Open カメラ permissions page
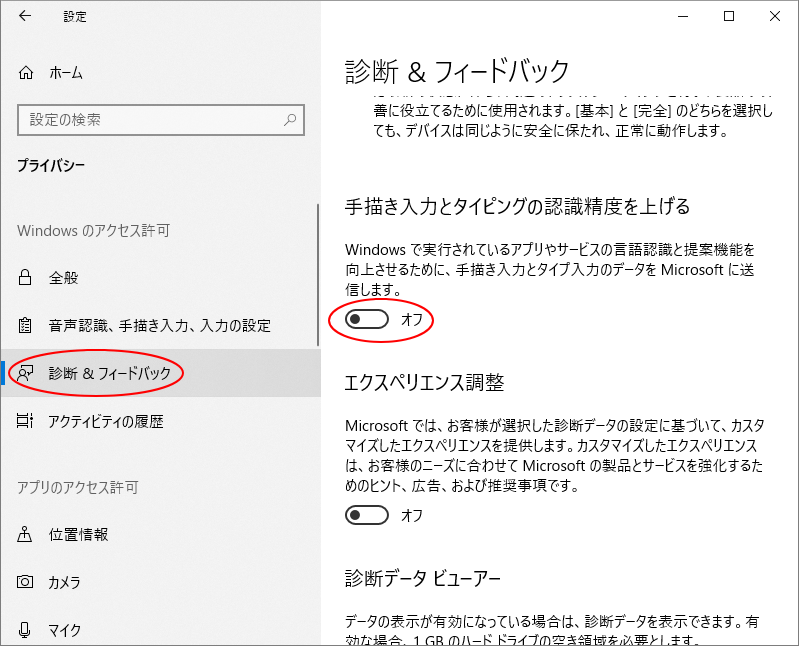Screen dimensions: 799x646 pos(160,582)
